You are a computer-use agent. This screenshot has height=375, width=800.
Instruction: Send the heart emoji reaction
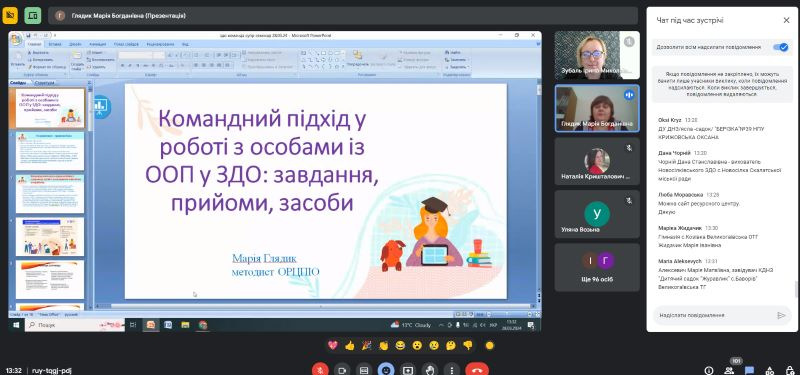(x=333, y=345)
